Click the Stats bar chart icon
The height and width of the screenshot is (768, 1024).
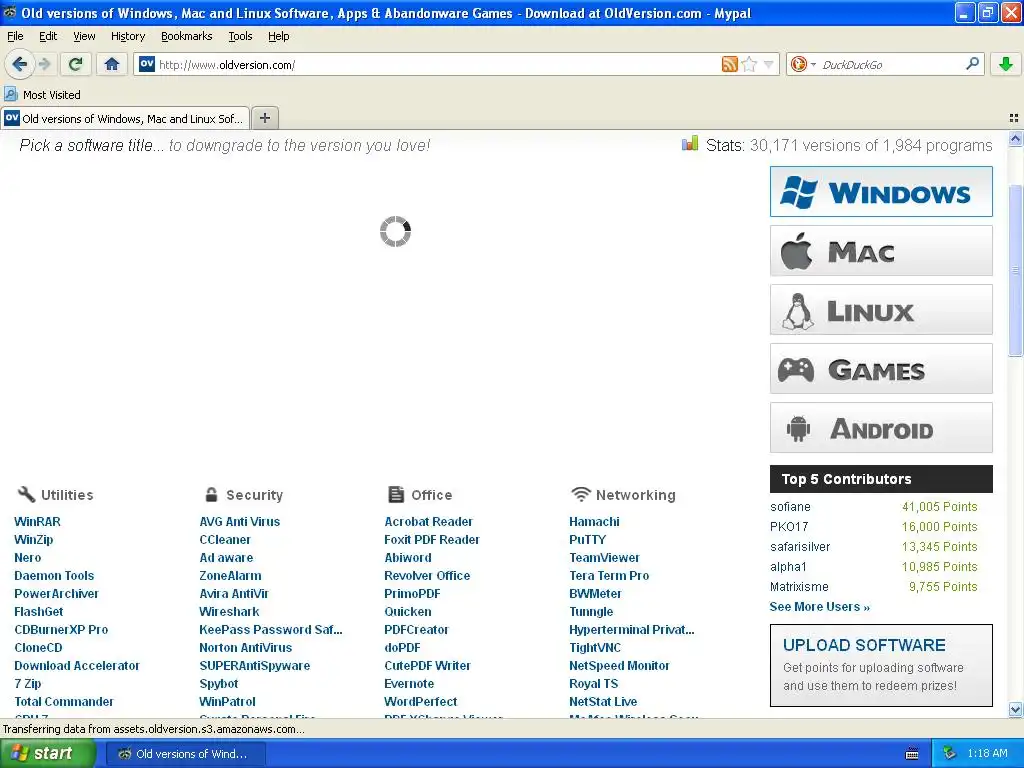pyautogui.click(x=690, y=144)
